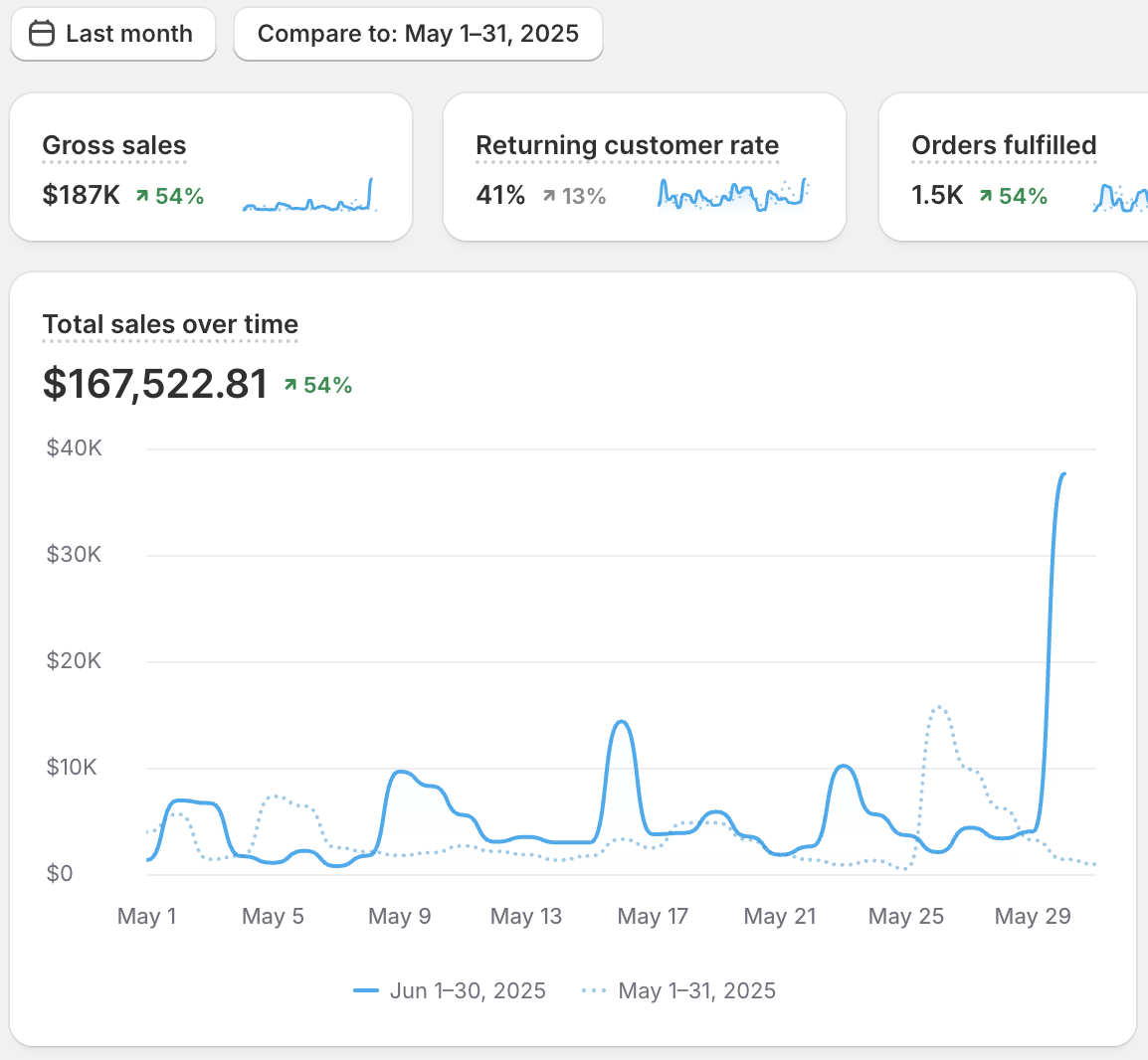Click the $10K y-axis label

tap(72, 768)
